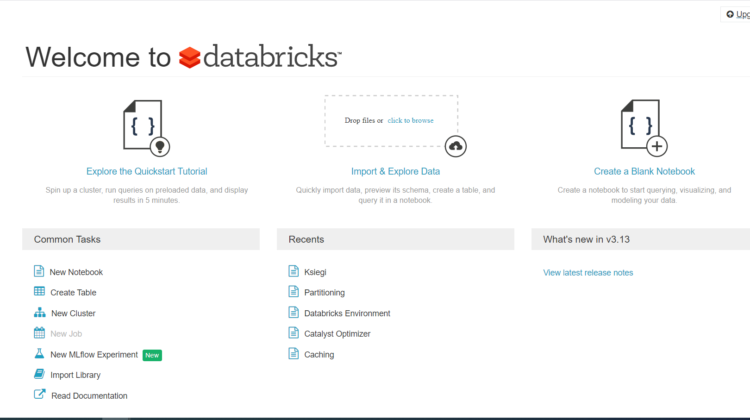This screenshot has height=420, width=750.
Task: Click the New Notebook document icon
Action: click(x=39, y=271)
